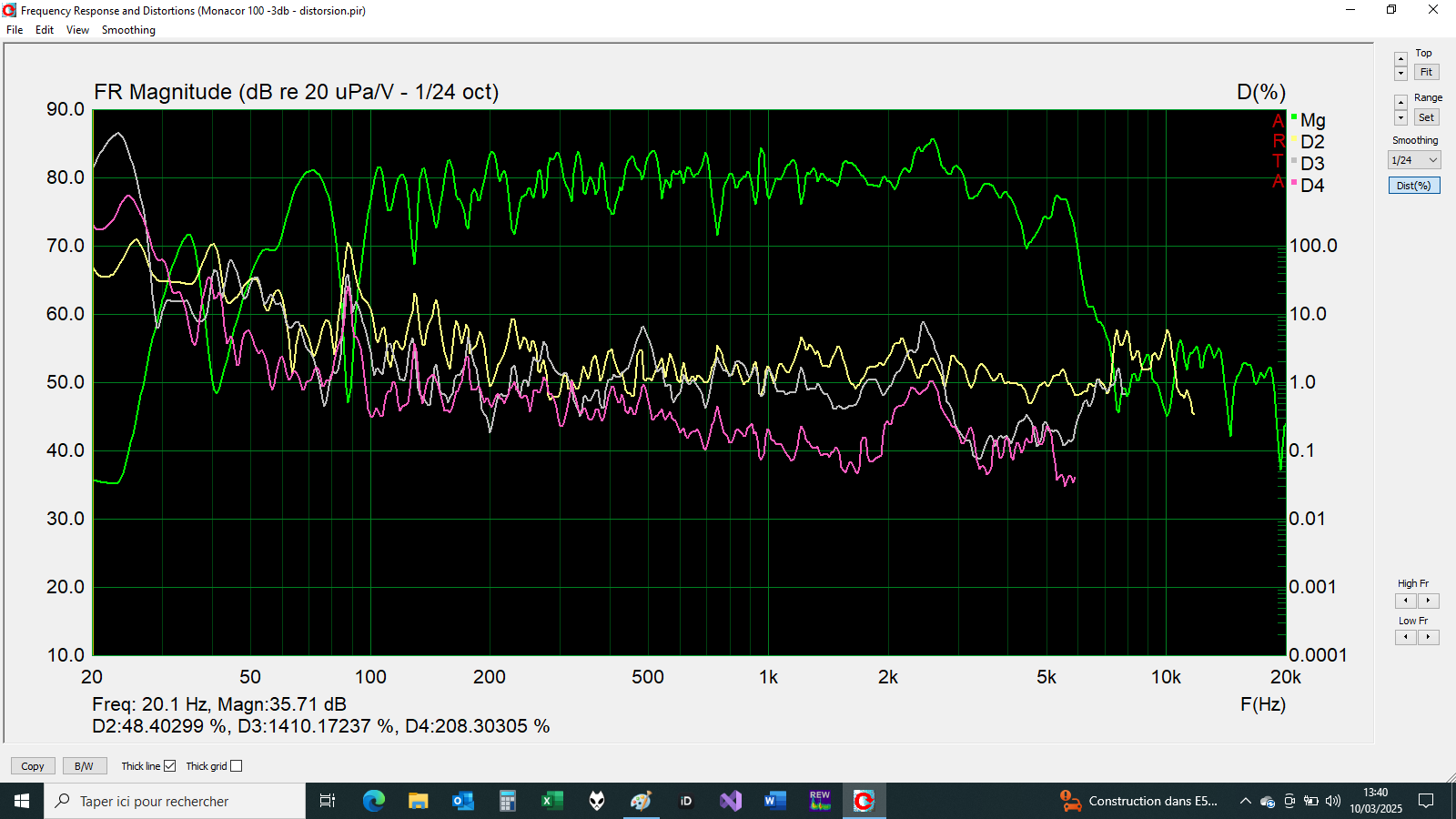Toggle the Thick line checkbox
The height and width of the screenshot is (819, 1456).
coord(169,766)
